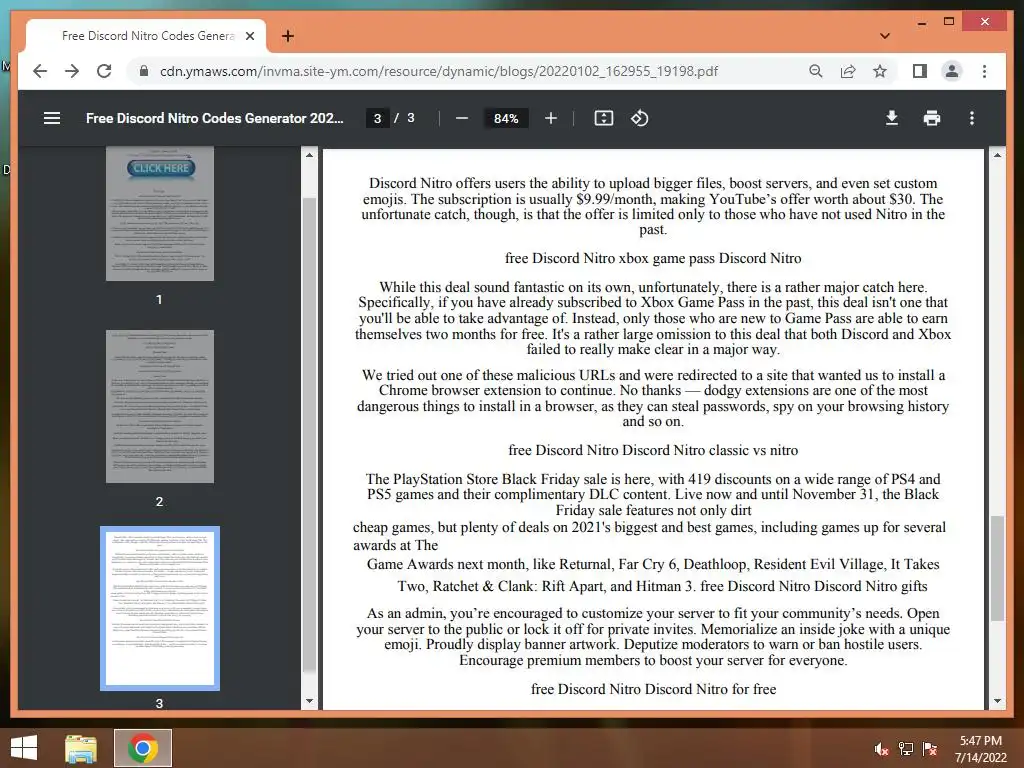Open the Chrome profile menu
Image resolution: width=1024 pixels, height=768 pixels.
point(952,71)
